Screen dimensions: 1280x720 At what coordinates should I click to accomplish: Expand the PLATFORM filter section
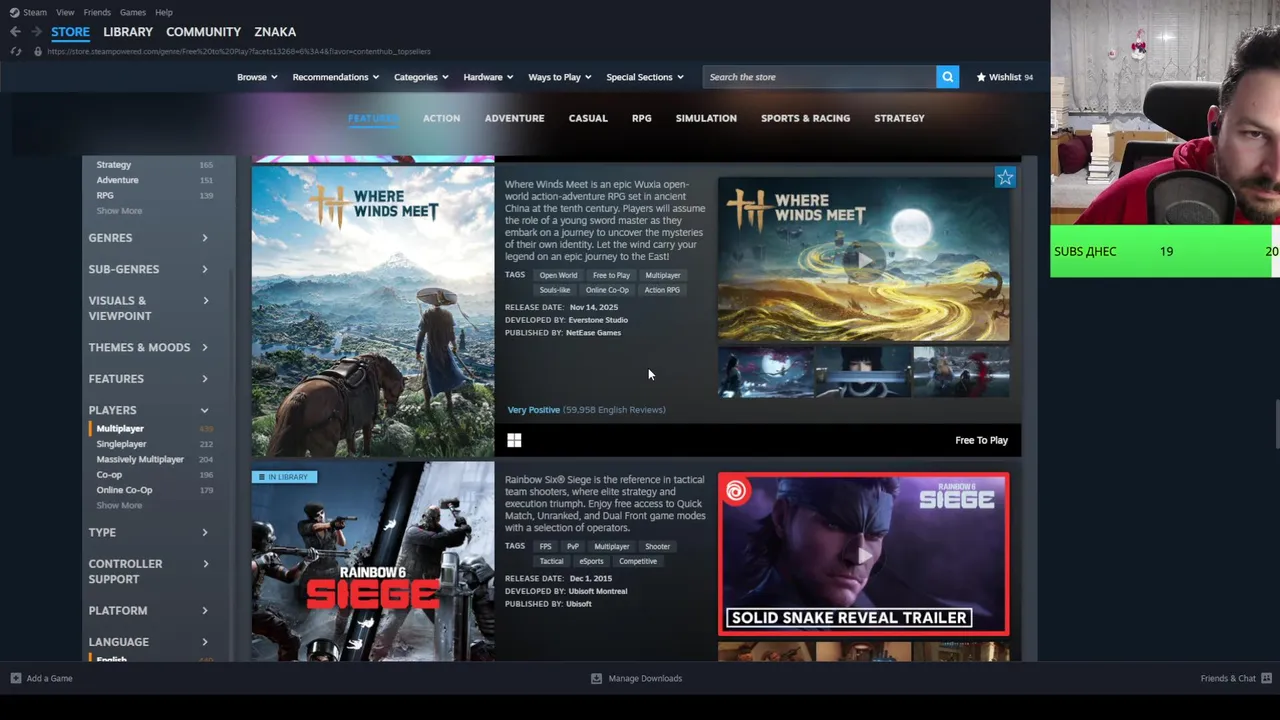pyautogui.click(x=148, y=610)
